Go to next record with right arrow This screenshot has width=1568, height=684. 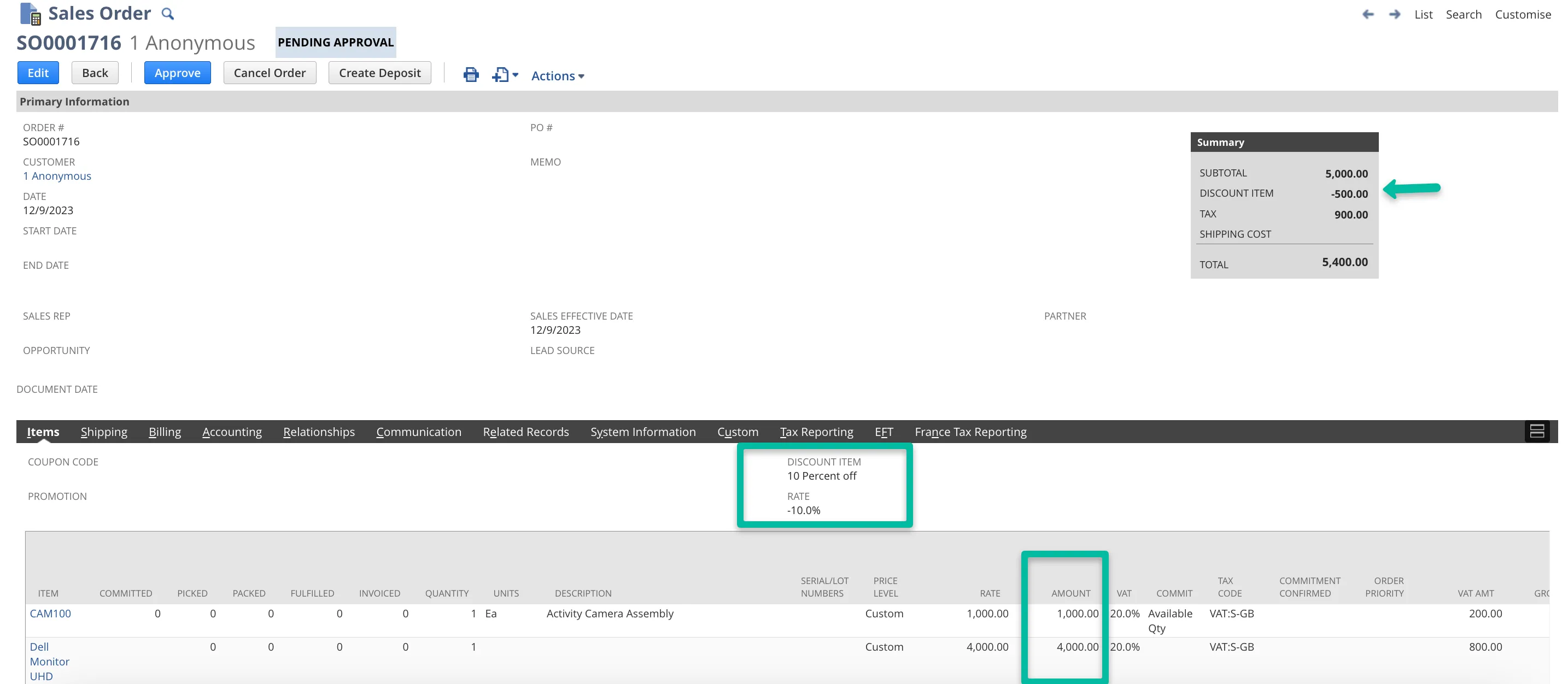1395,14
